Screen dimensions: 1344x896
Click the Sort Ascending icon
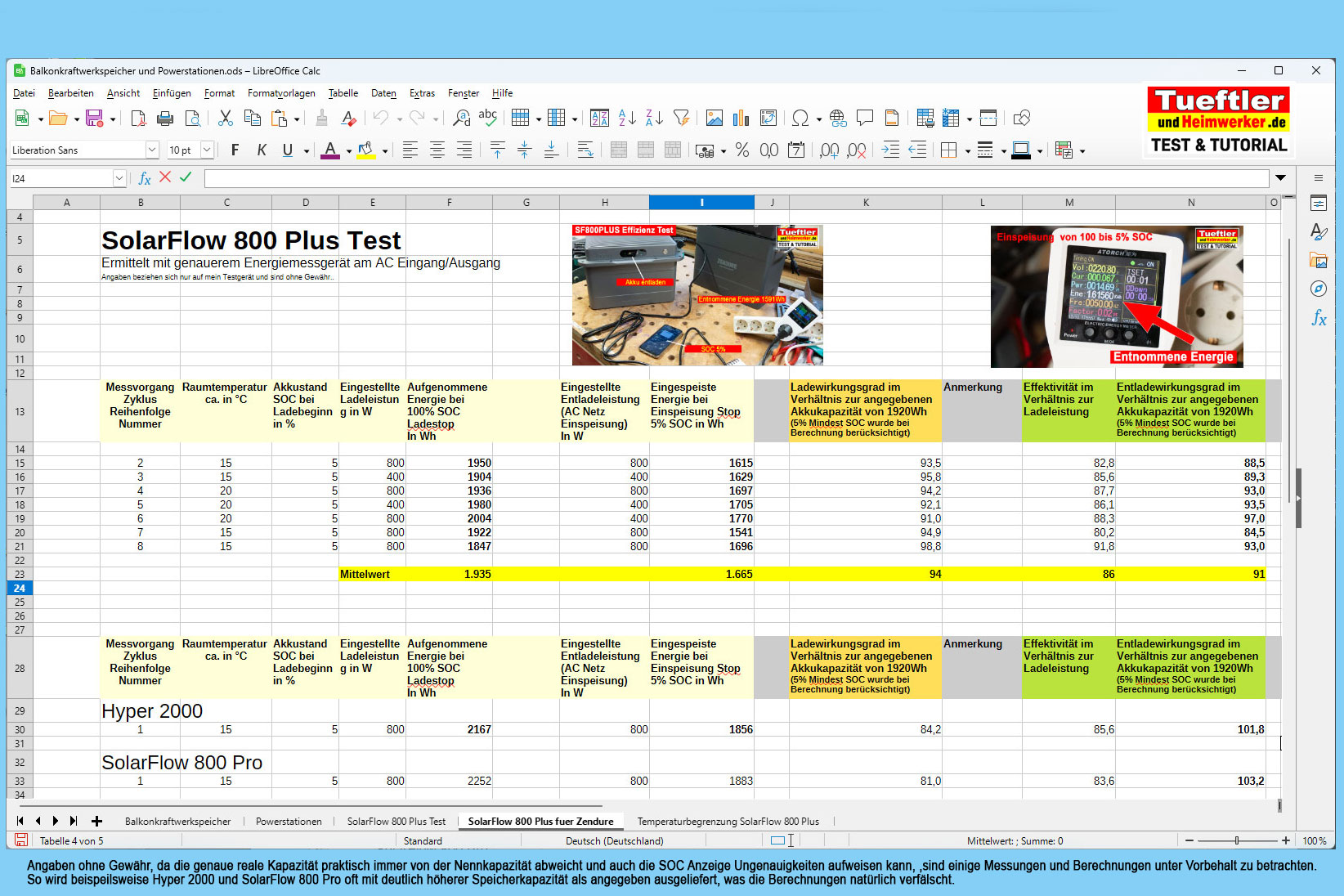(627, 119)
